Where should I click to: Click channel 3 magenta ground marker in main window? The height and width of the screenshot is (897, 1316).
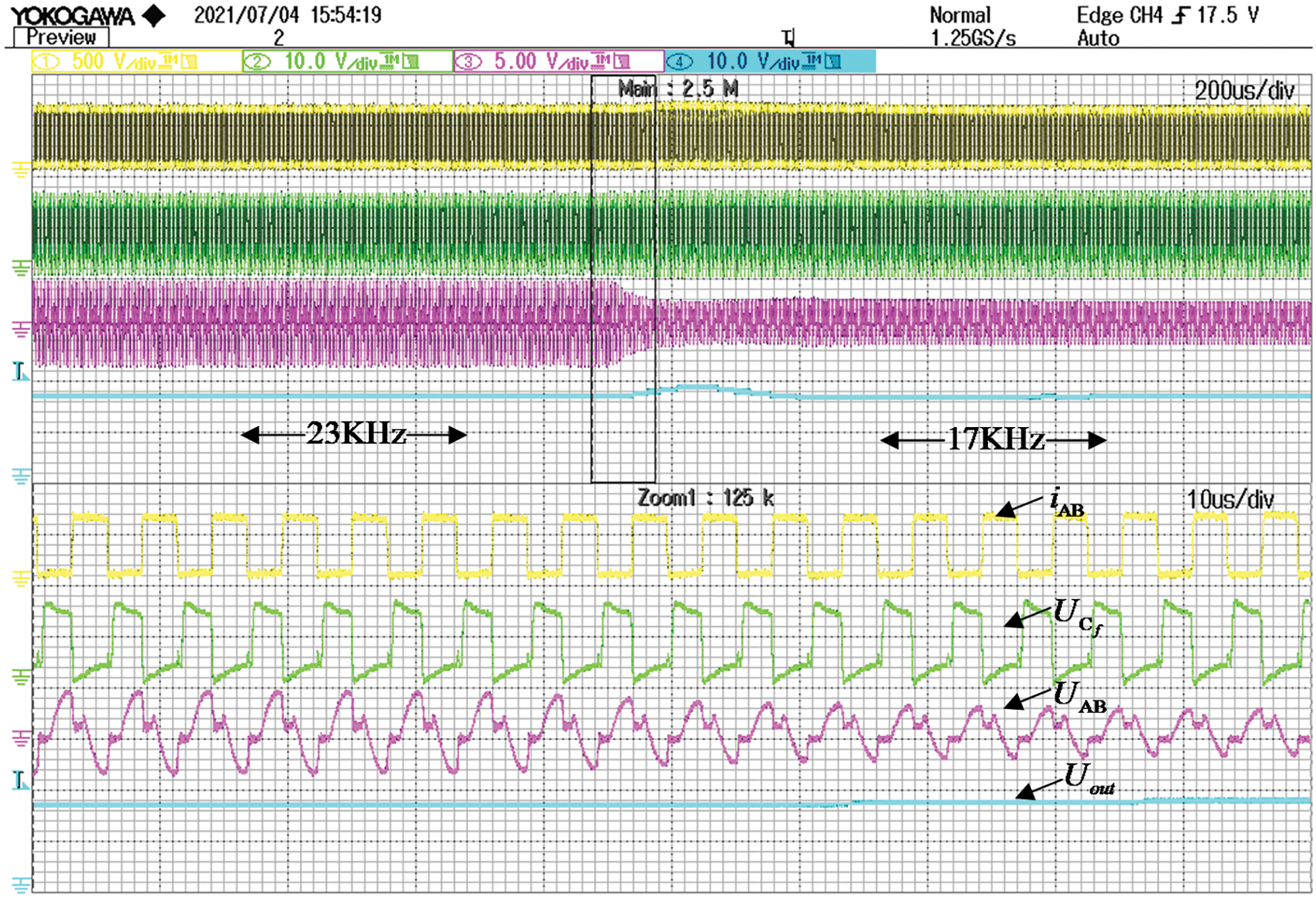click(x=20, y=330)
